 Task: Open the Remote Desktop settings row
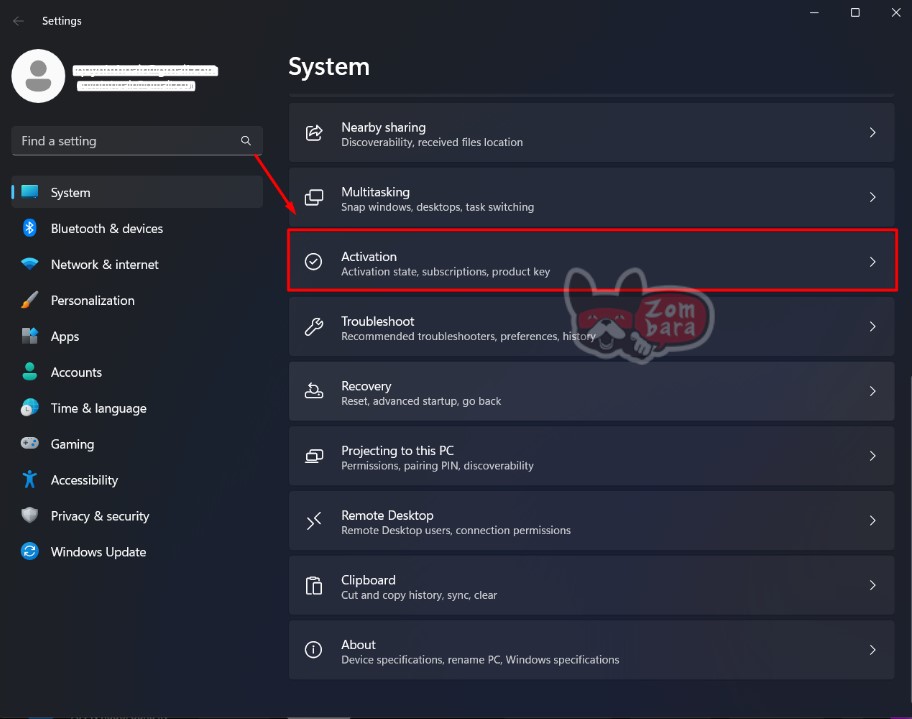click(592, 521)
